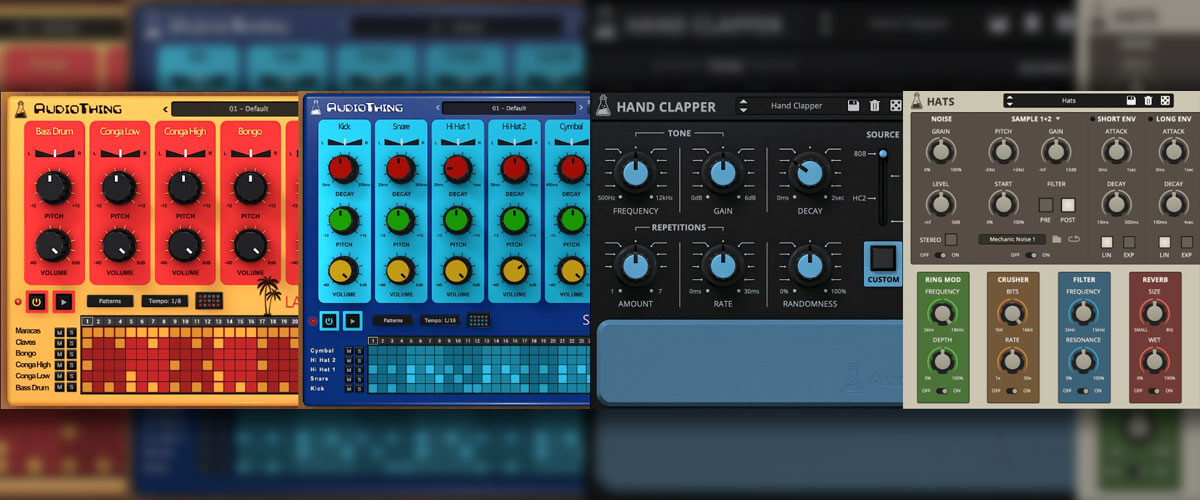This screenshot has width=1200, height=500.
Task: Toggle the Noise section off/on switch
Action: point(941,254)
